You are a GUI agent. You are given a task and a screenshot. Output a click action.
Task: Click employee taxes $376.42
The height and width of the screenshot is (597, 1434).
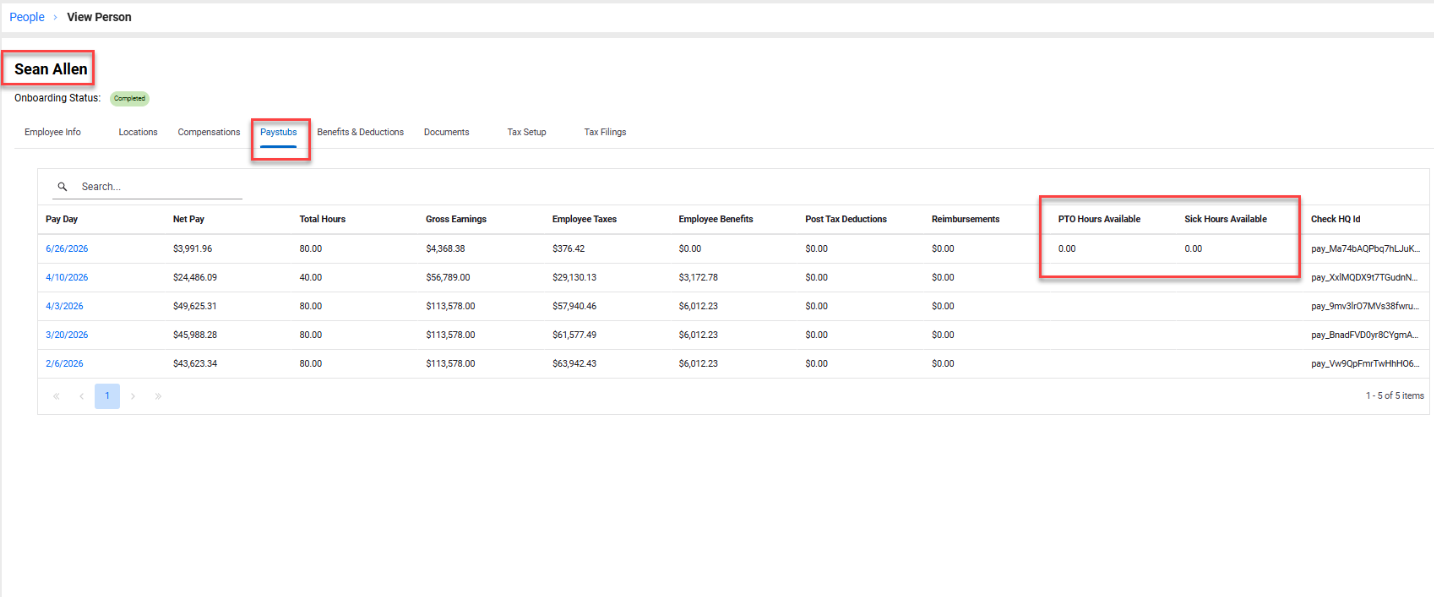click(569, 248)
